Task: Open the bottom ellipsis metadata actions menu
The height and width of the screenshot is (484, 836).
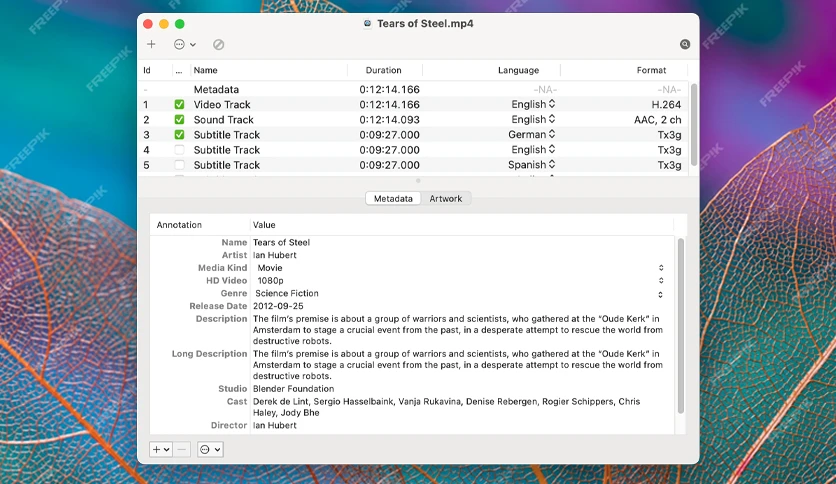Action: tap(210, 449)
